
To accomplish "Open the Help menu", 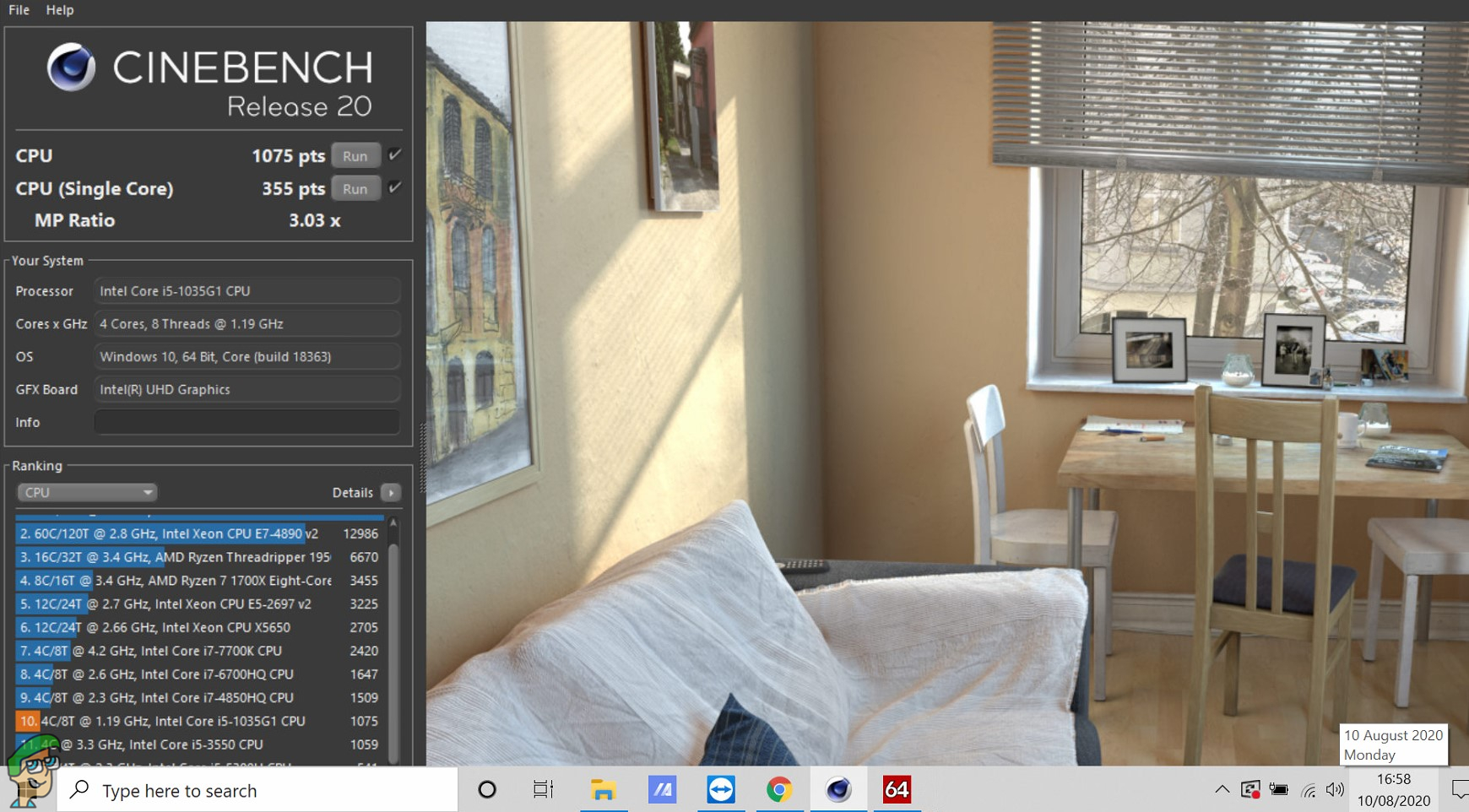I will (60, 10).
